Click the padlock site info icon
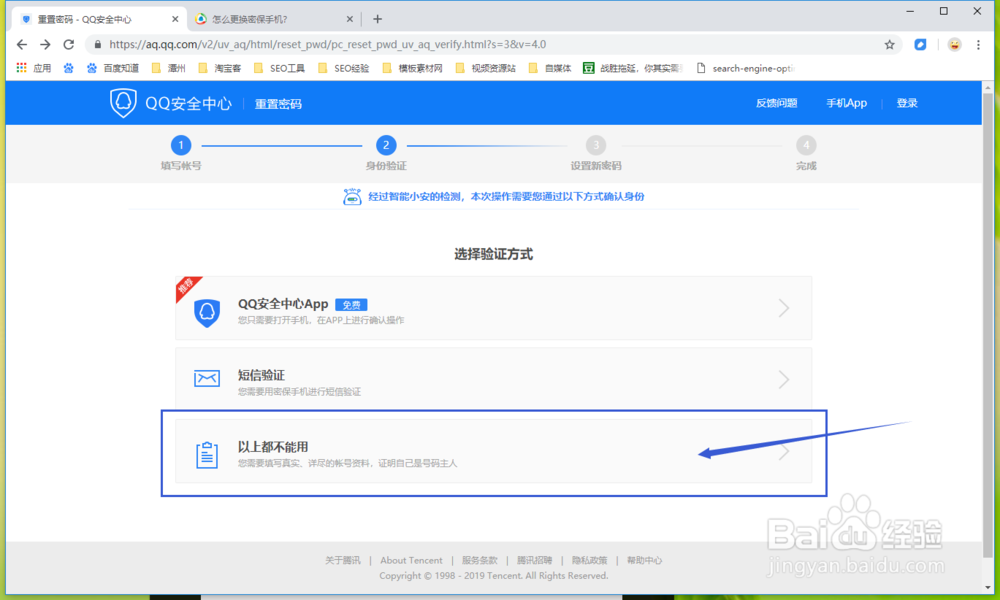 click(98, 45)
